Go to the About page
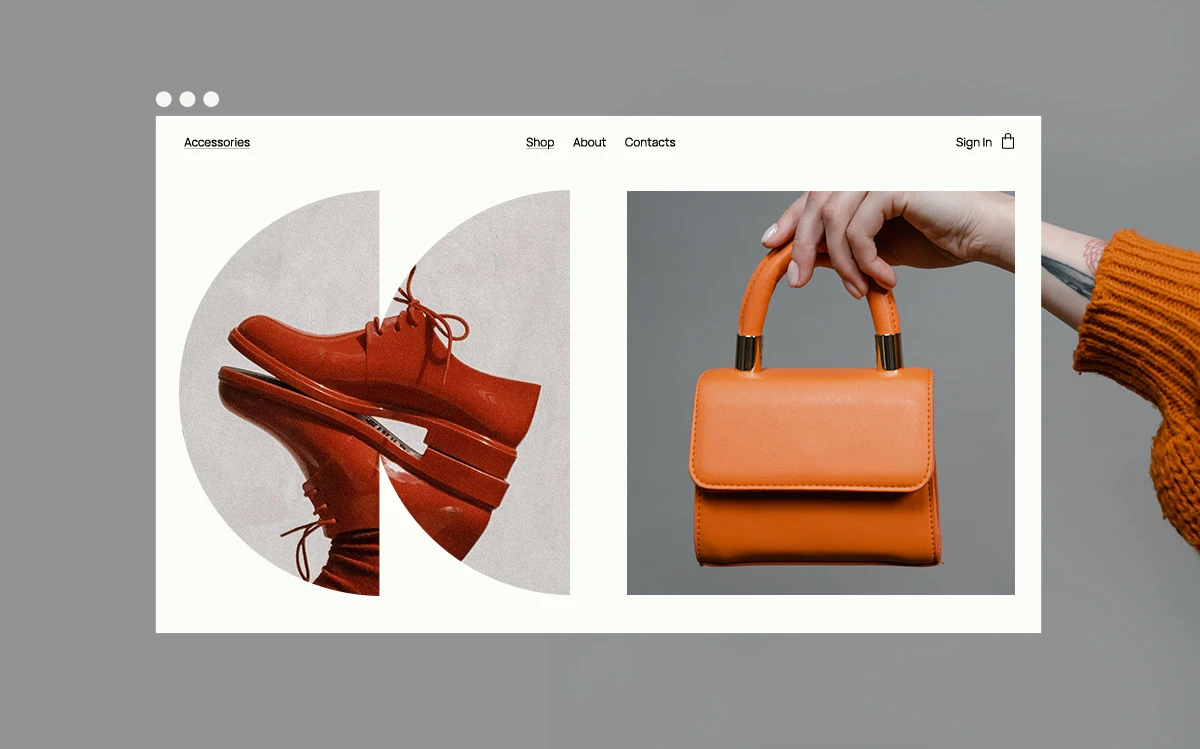This screenshot has height=749, width=1200. (x=589, y=142)
